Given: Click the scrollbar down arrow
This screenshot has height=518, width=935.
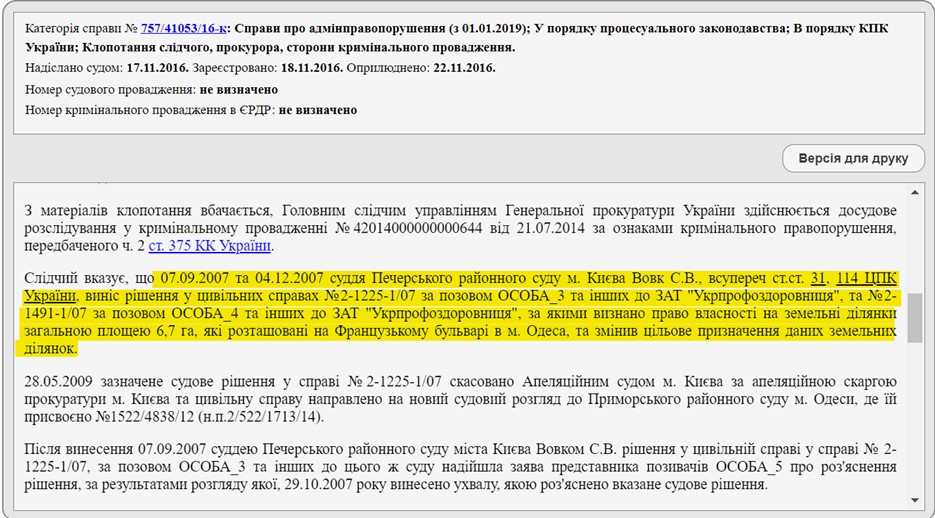Looking at the screenshot, I should point(915,499).
